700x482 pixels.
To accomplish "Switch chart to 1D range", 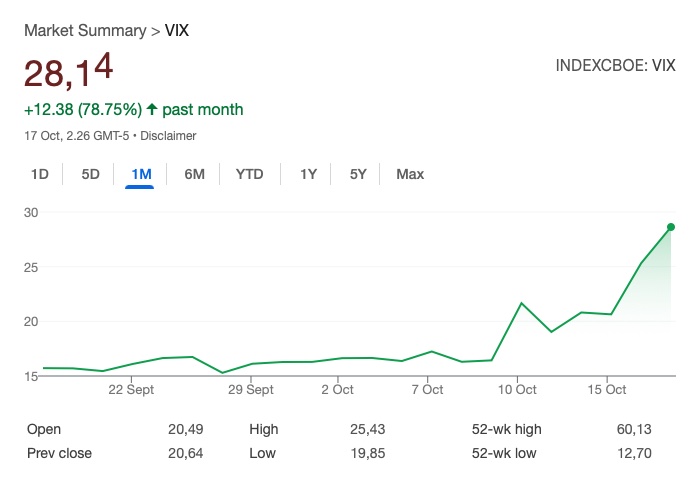I will tap(40, 174).
